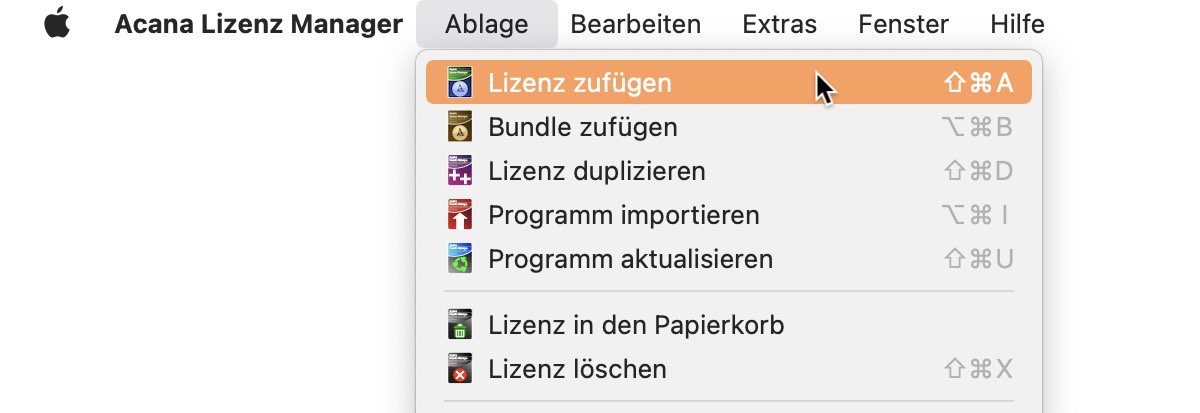Choose Programm aktualisieren from the list
1200x413 pixels.
coord(729,259)
